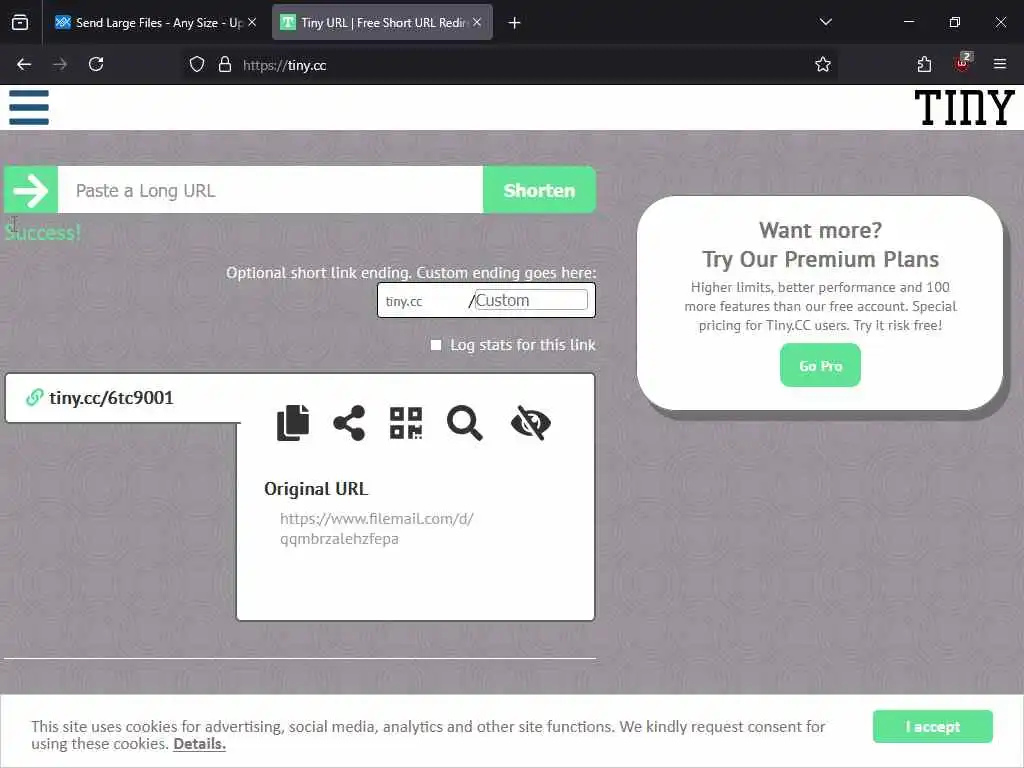Click the original filemail.com URL text

(x=377, y=528)
